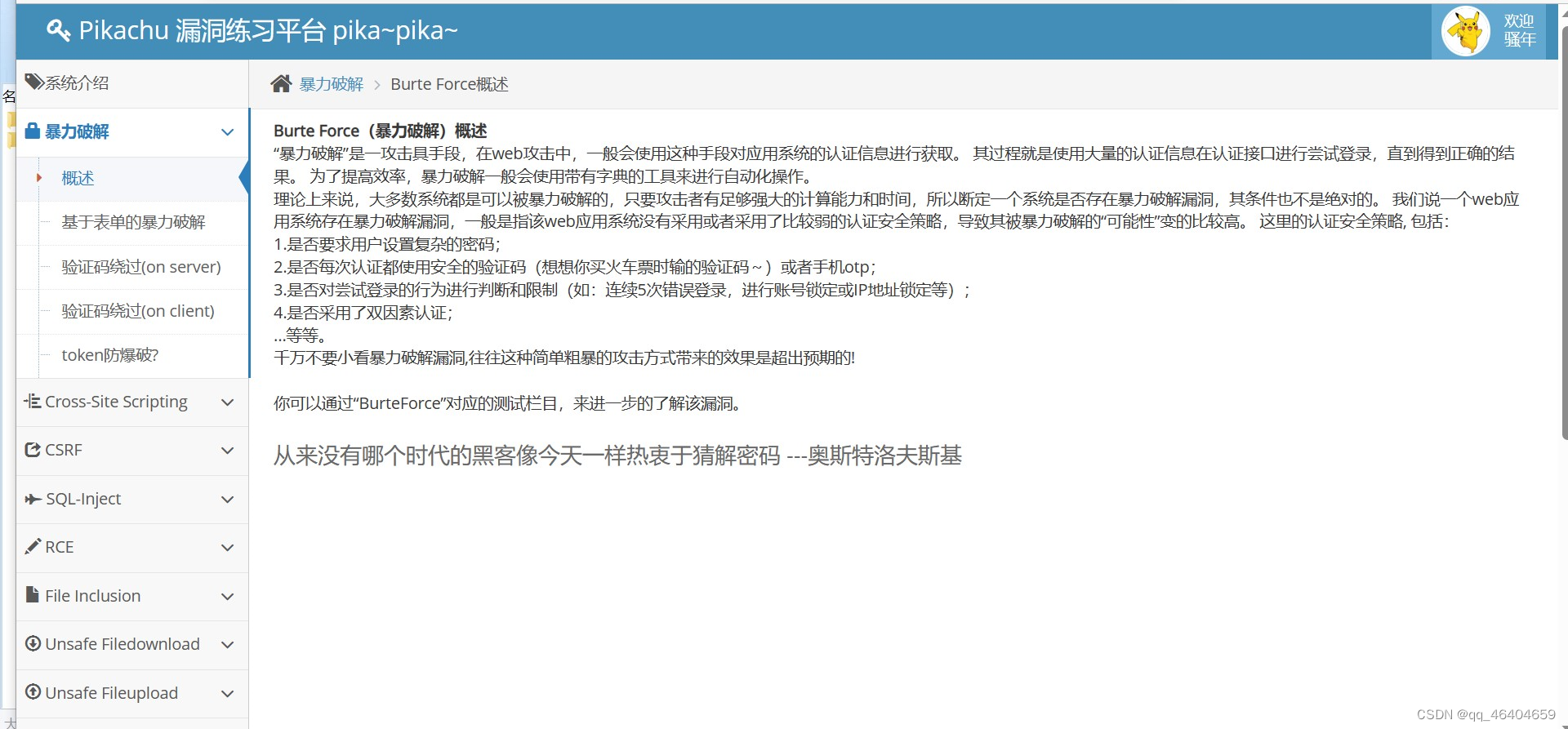1568x729 pixels.
Task: Click the Burte Force（暴力破解）概述 heading
Action: coord(381,131)
